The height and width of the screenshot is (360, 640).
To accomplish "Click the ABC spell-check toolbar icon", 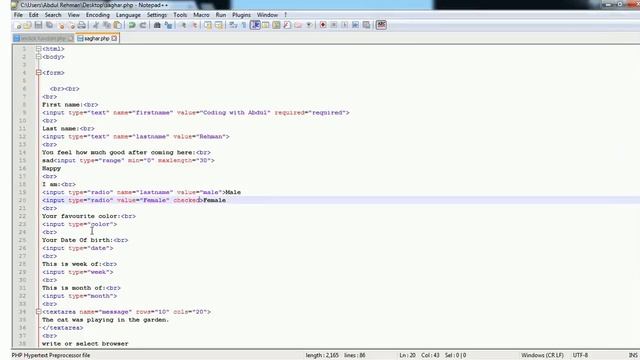I will pyautogui.click(x=381, y=25).
